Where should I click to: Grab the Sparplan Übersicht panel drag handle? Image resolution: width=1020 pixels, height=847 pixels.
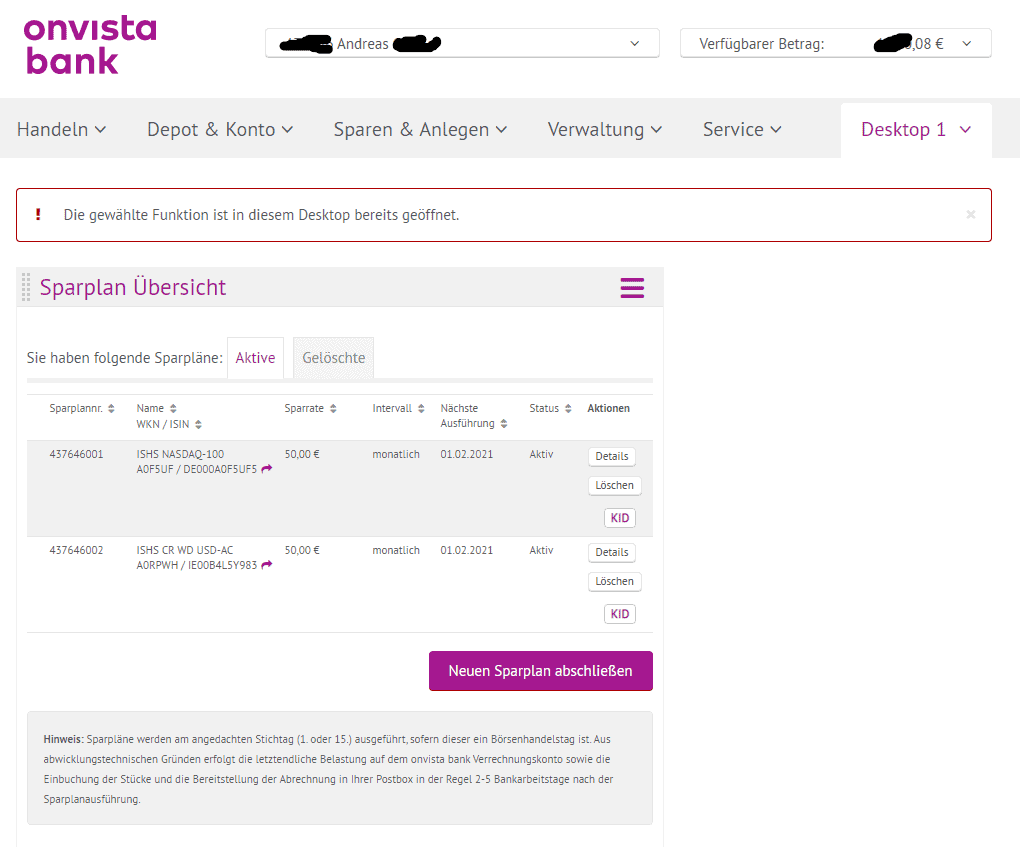pyautogui.click(x=26, y=288)
